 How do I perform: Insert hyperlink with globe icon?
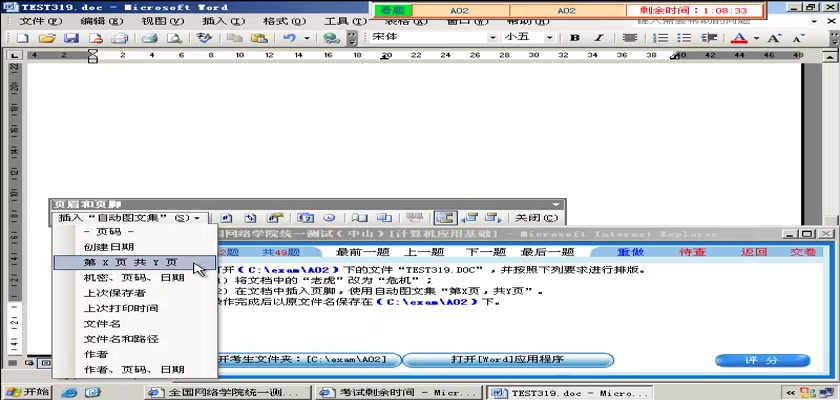point(332,38)
